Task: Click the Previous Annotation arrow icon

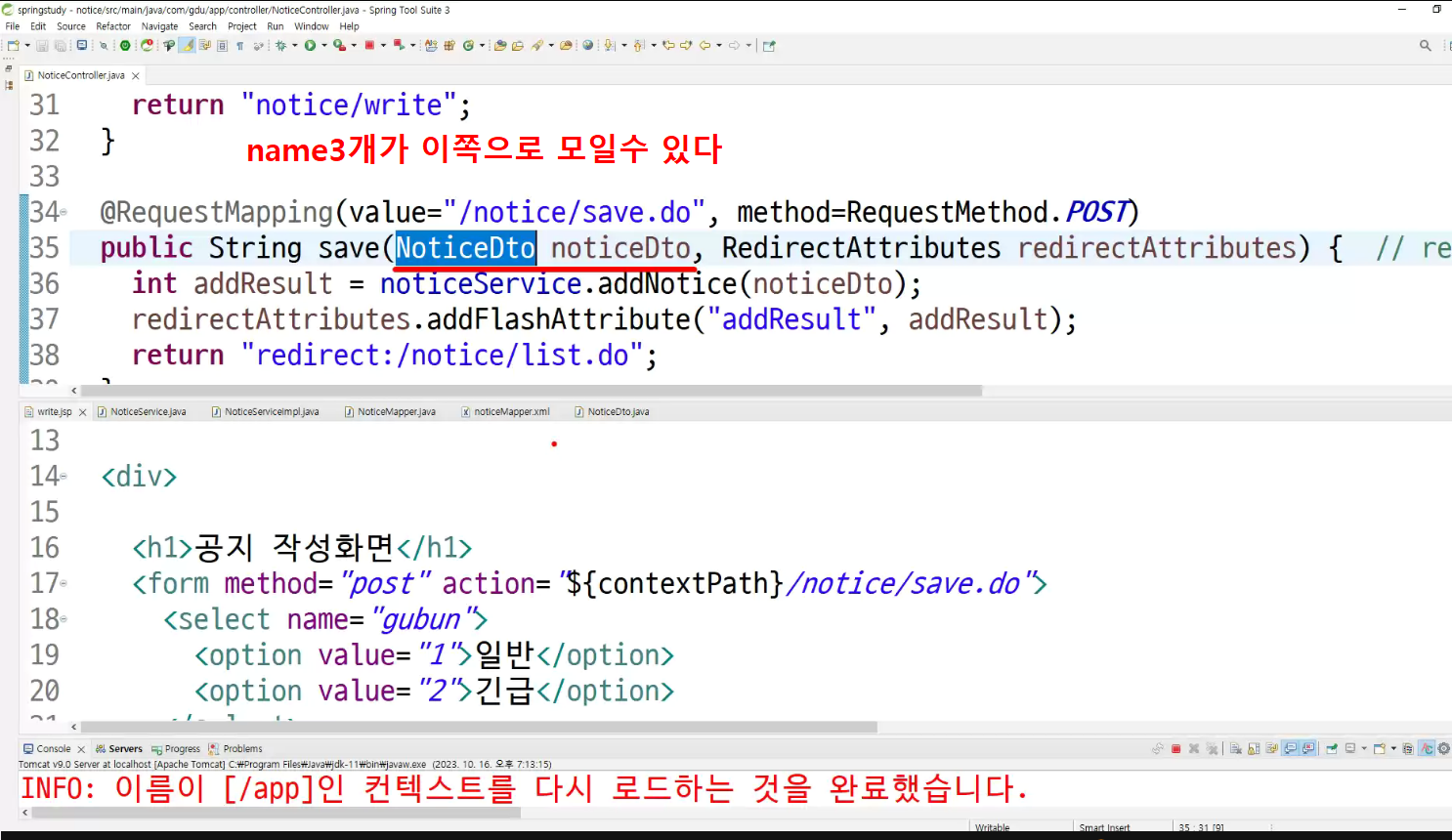Action: click(638, 45)
